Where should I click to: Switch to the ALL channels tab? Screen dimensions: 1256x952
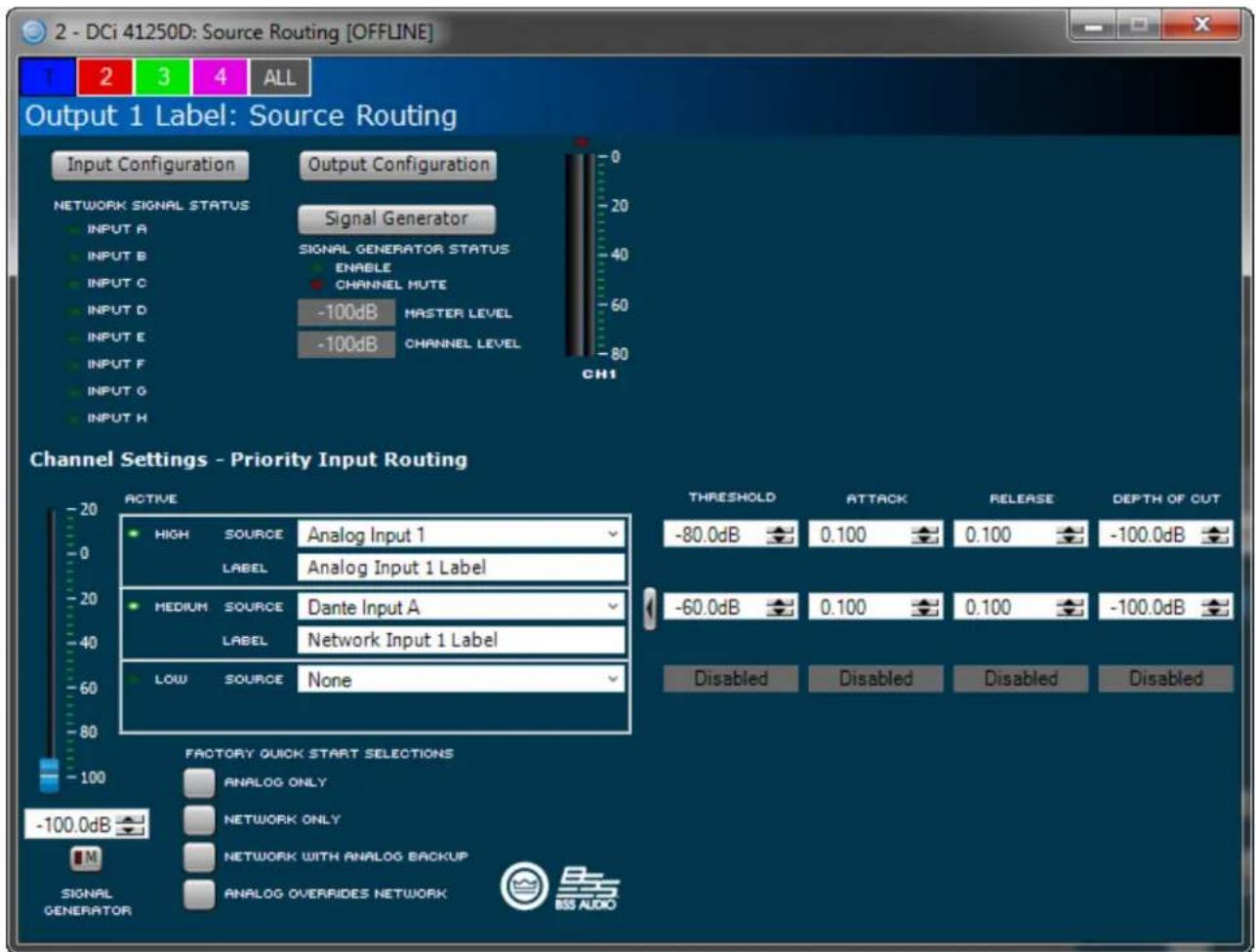280,78
